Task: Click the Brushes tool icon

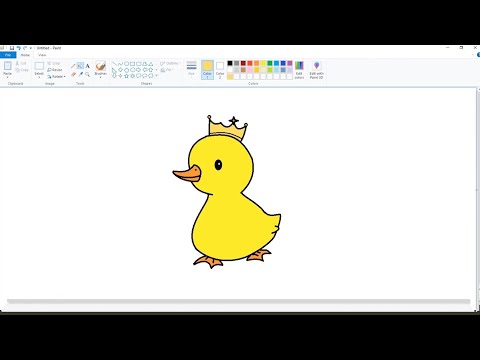Action: point(100,66)
